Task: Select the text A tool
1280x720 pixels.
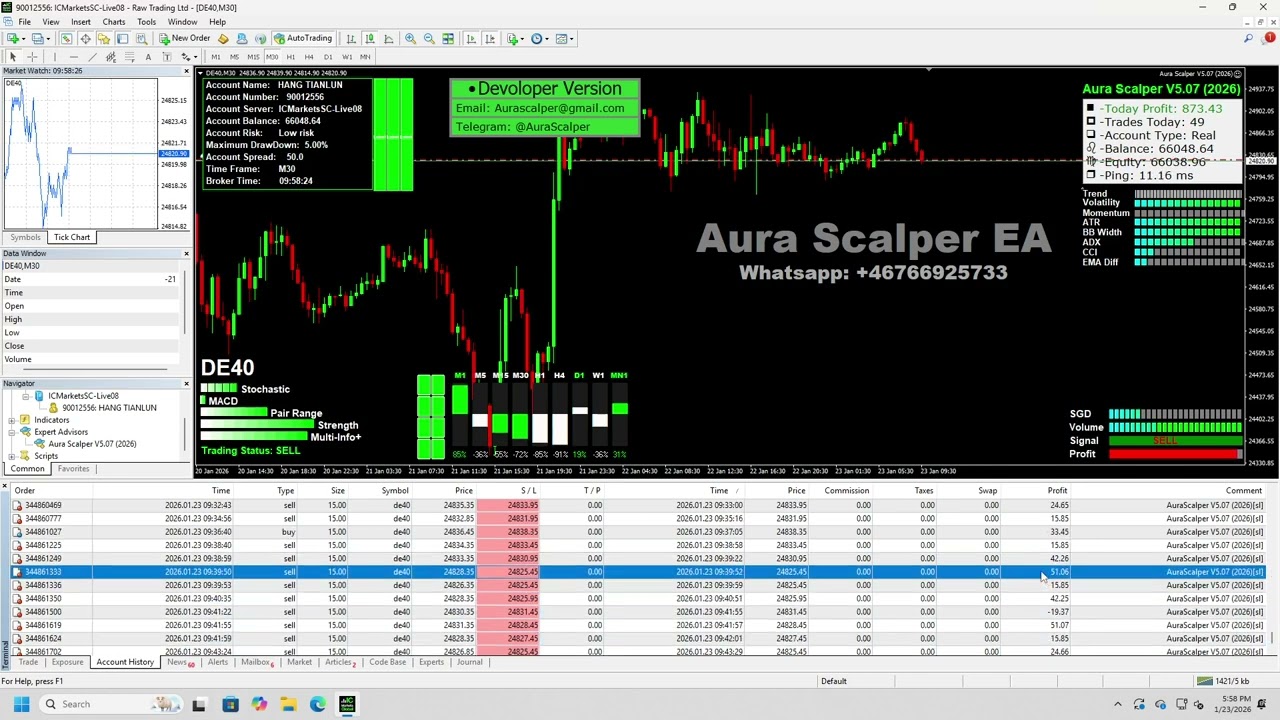Action: click(x=148, y=56)
